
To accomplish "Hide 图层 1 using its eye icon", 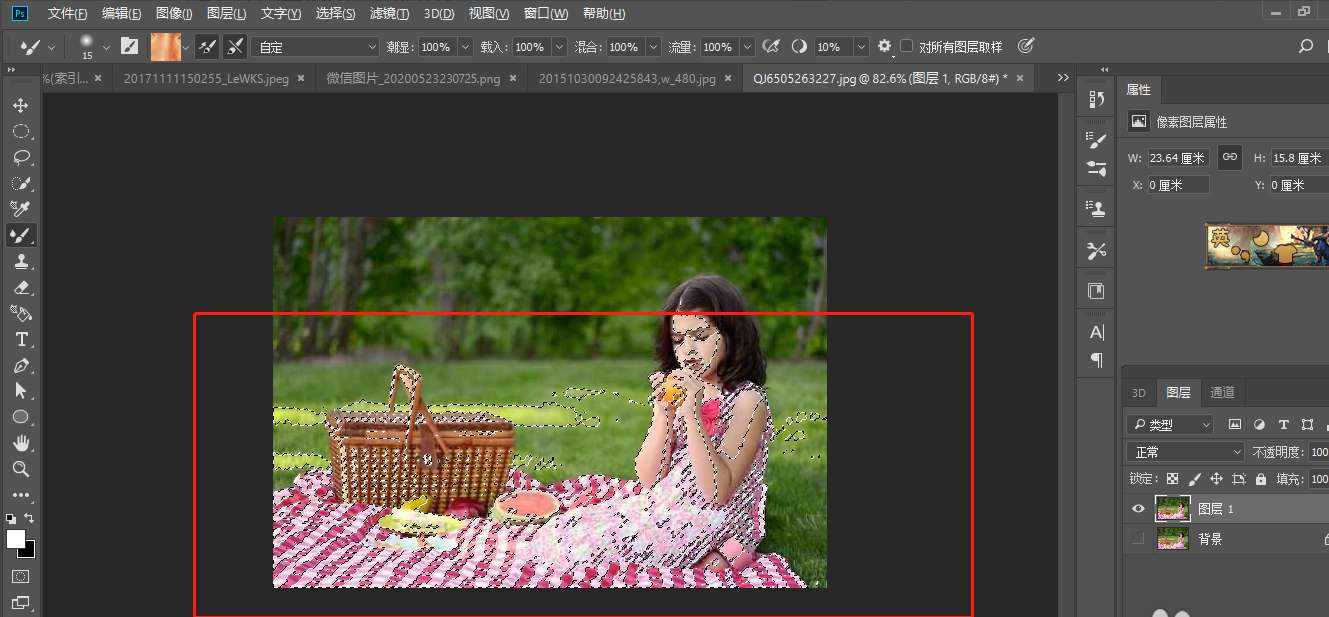I will (x=1137, y=509).
